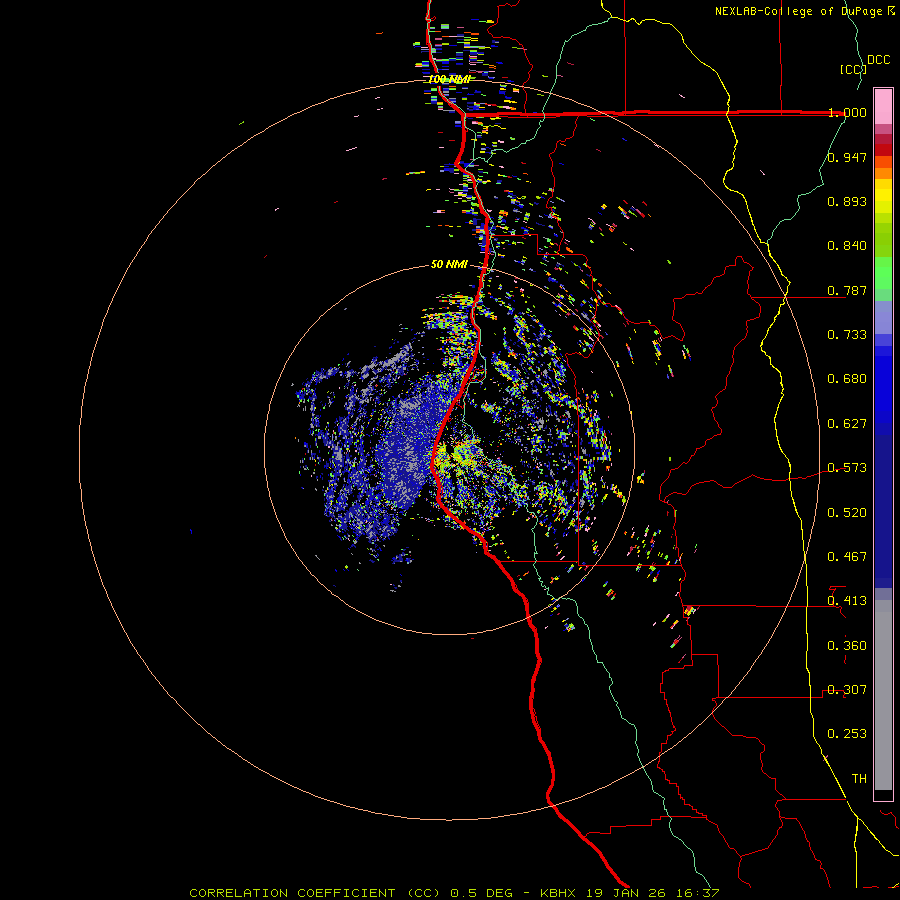
Task: Select the 0.360 legend value
Action: click(847, 645)
